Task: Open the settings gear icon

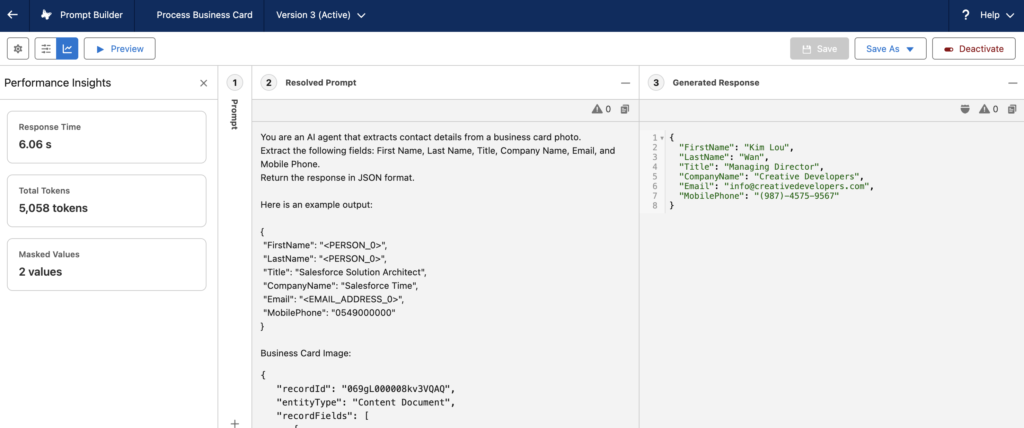Action: pyautogui.click(x=18, y=48)
